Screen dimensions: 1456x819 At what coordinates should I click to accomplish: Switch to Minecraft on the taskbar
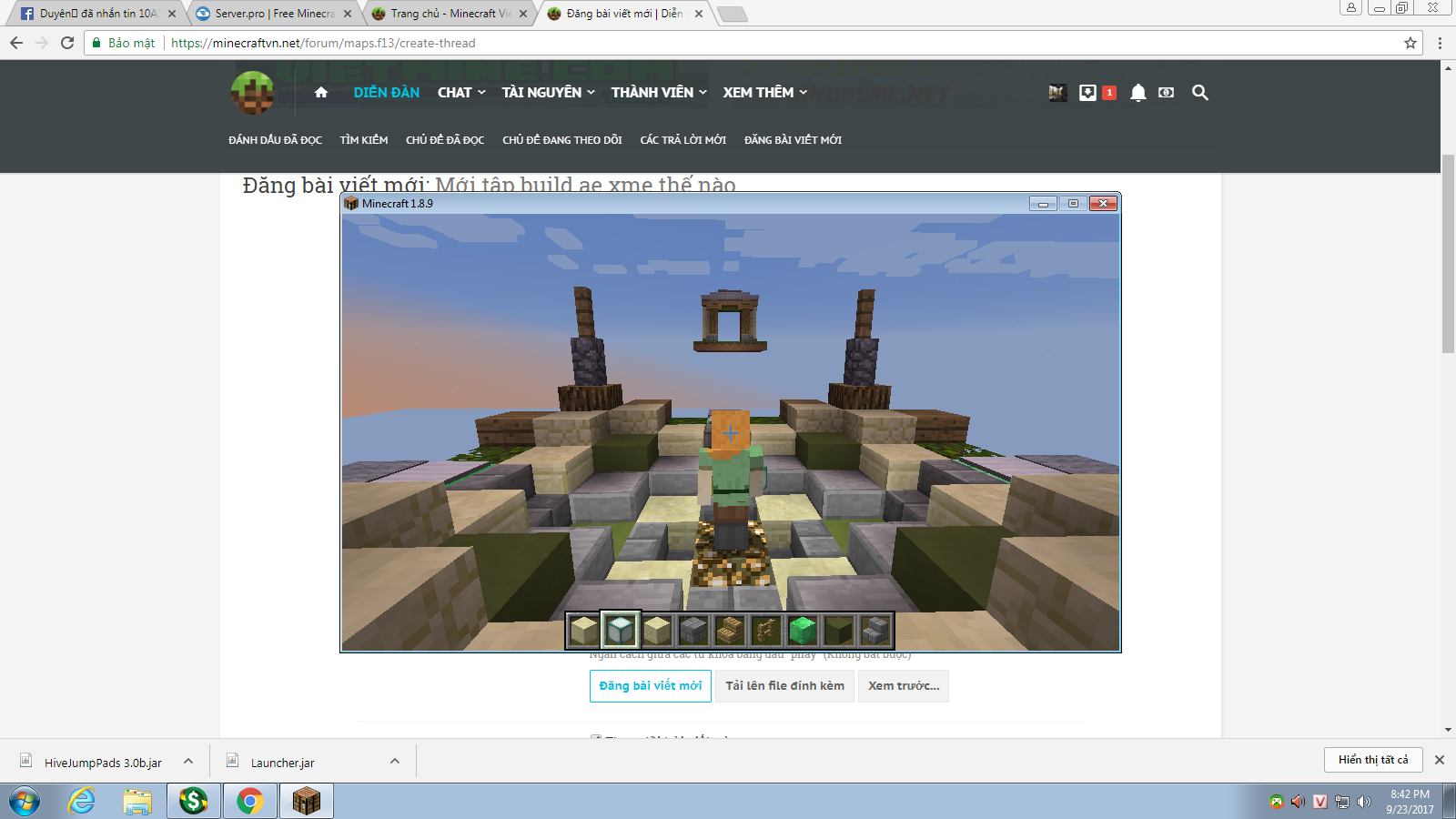click(307, 801)
